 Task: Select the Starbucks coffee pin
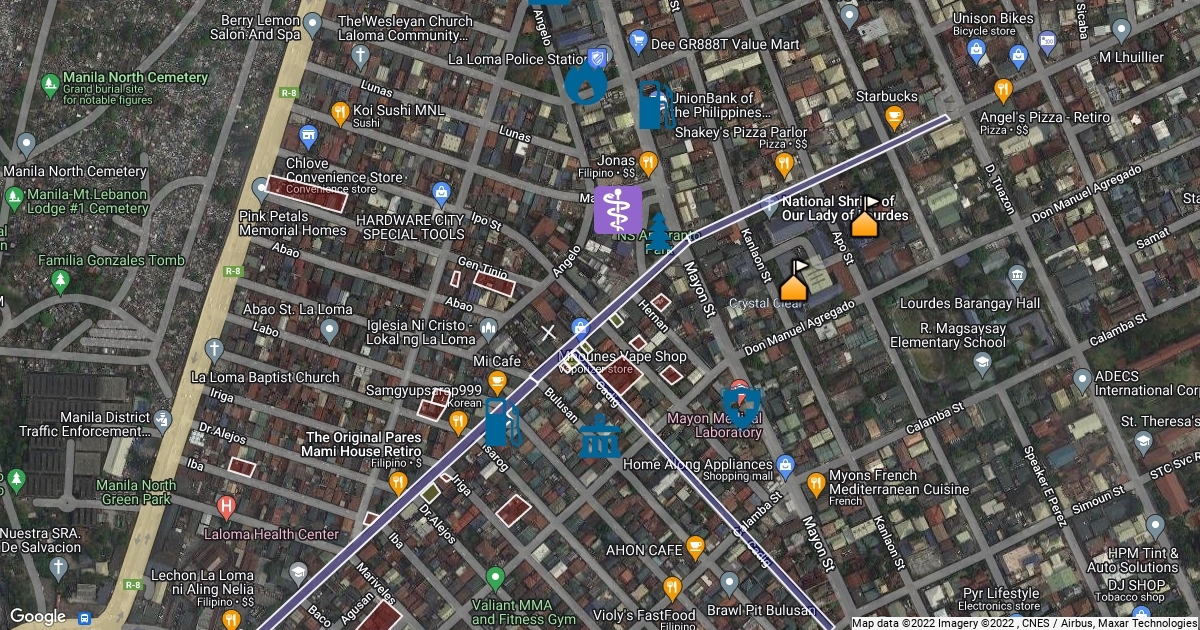[894, 119]
